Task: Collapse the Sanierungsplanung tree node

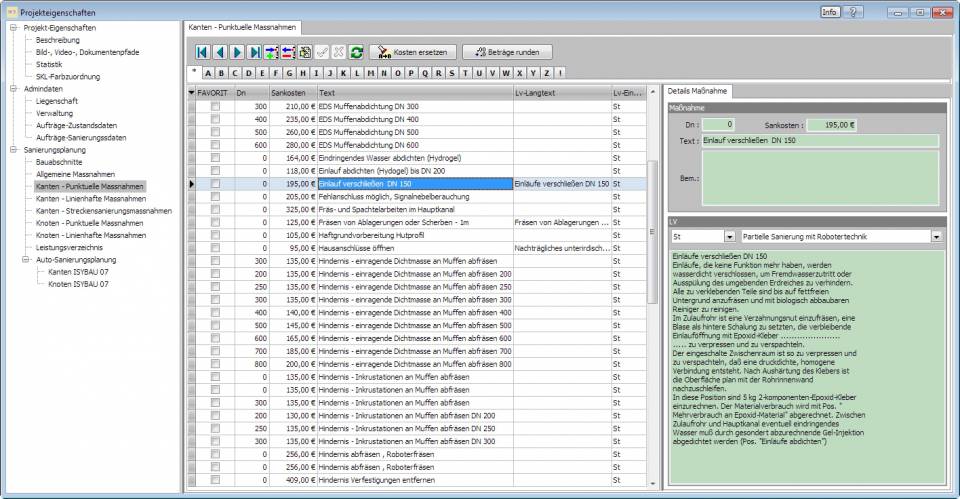Action: [13, 150]
